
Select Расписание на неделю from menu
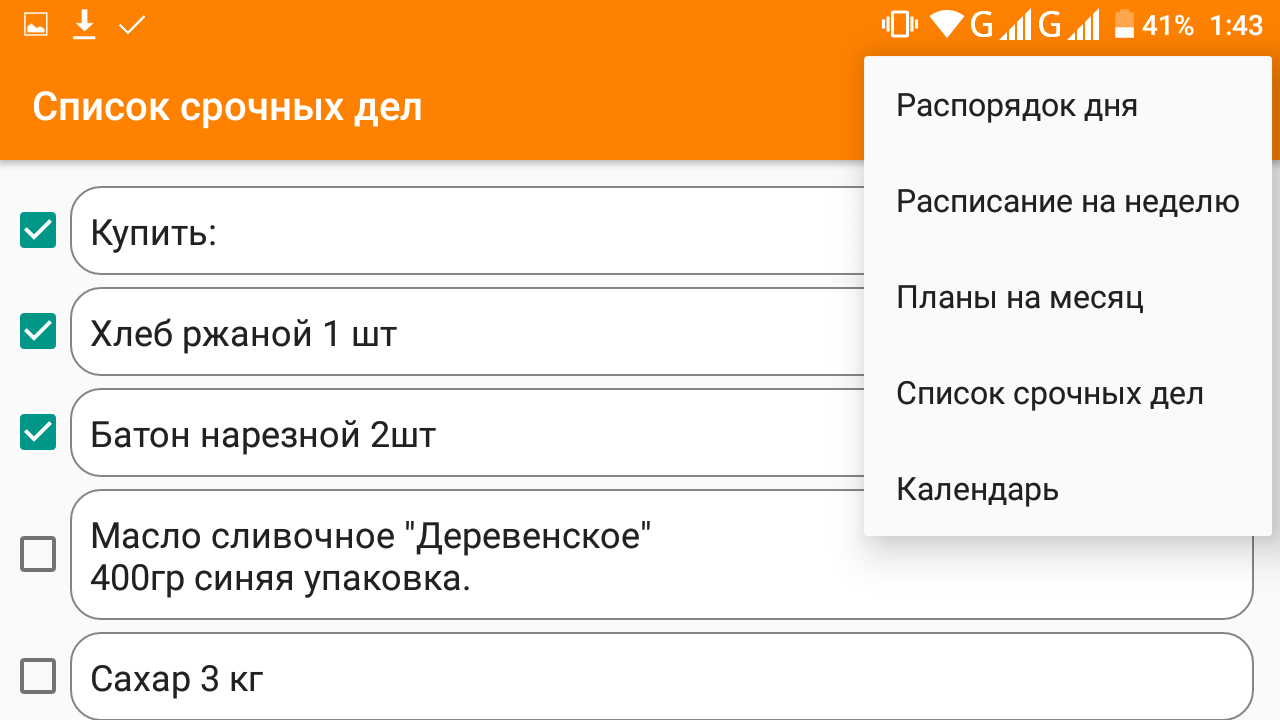tap(1067, 201)
